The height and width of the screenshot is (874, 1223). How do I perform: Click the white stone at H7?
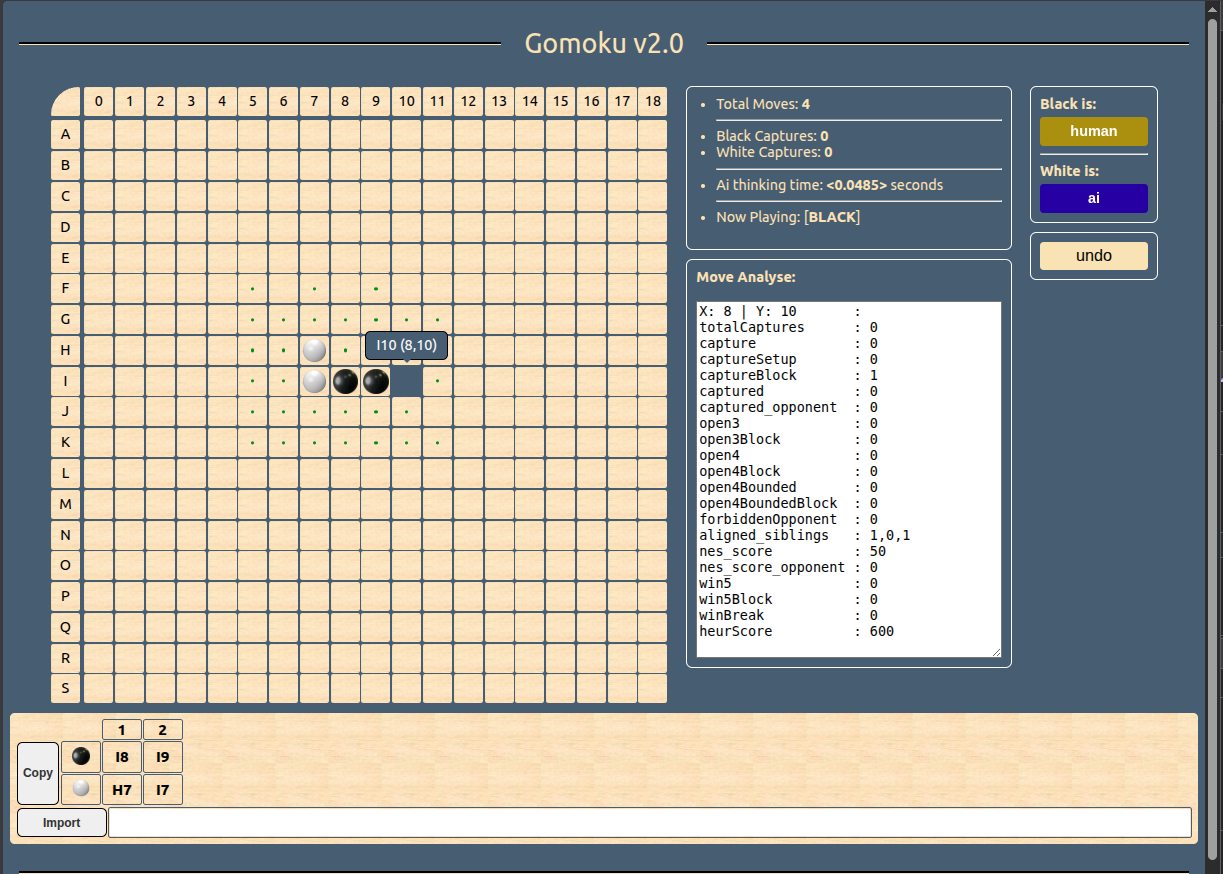point(314,350)
